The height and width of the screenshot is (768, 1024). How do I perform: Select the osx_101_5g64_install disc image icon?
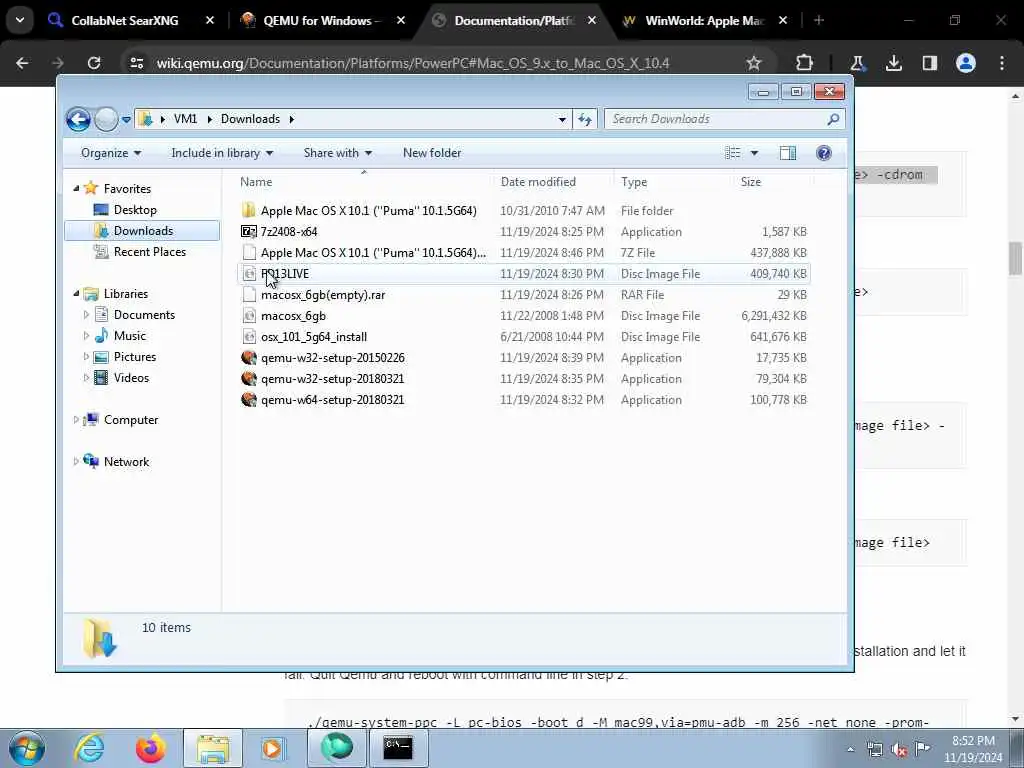[248, 337]
